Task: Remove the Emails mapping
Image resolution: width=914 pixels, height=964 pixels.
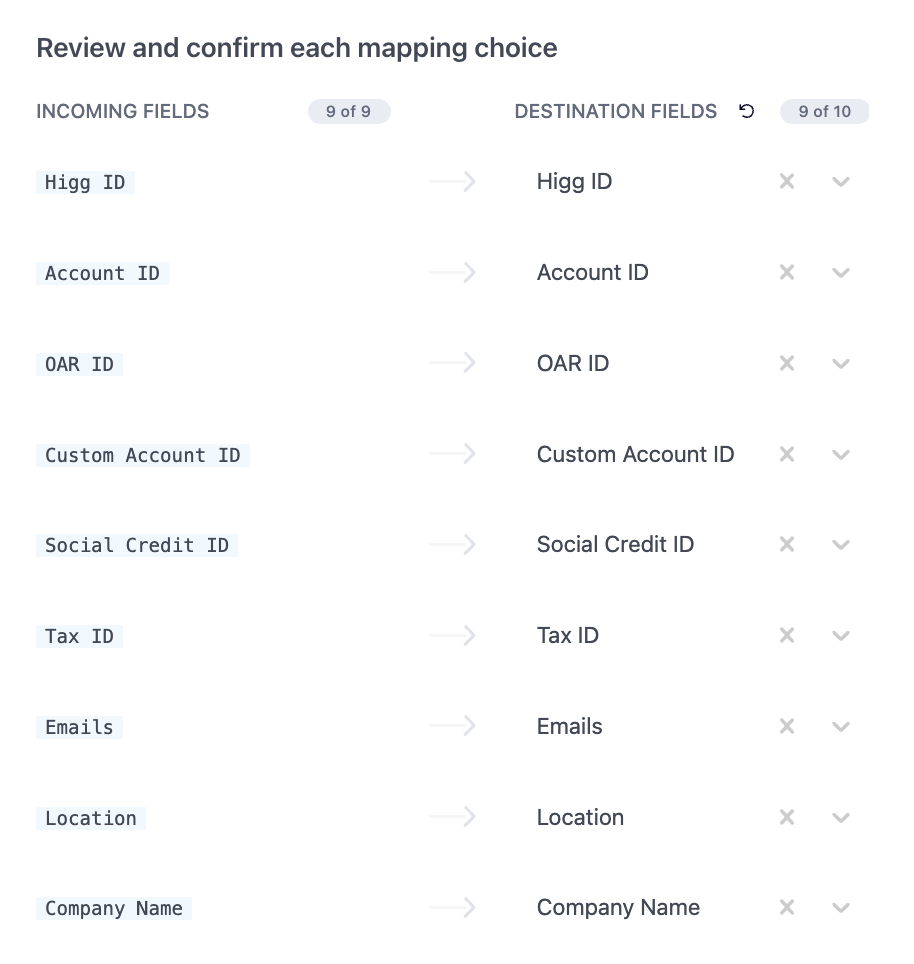Action: 787,726
